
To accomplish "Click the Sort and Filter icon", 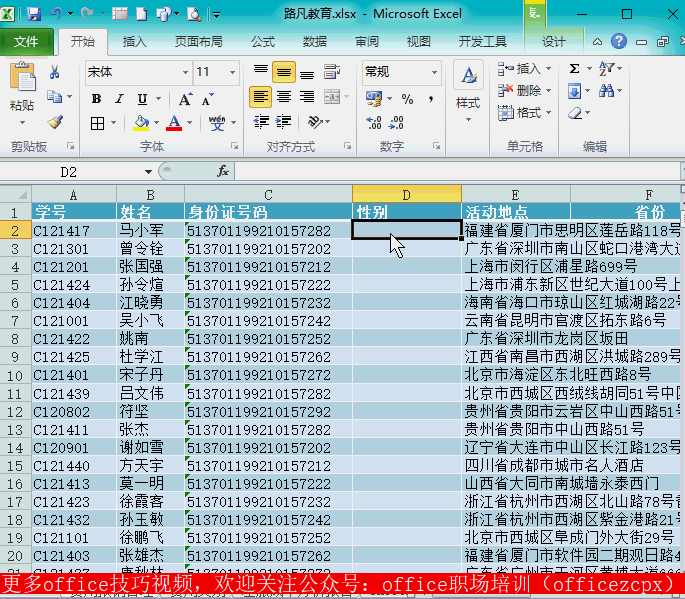I will (606, 69).
